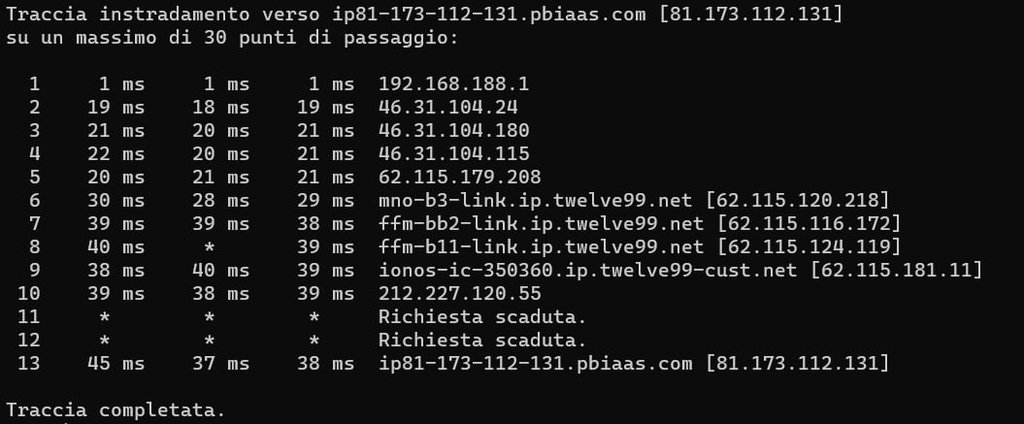1024x424 pixels.
Task: Click the hop 4 address 46.31.104.115
Action: pyautogui.click(x=454, y=153)
